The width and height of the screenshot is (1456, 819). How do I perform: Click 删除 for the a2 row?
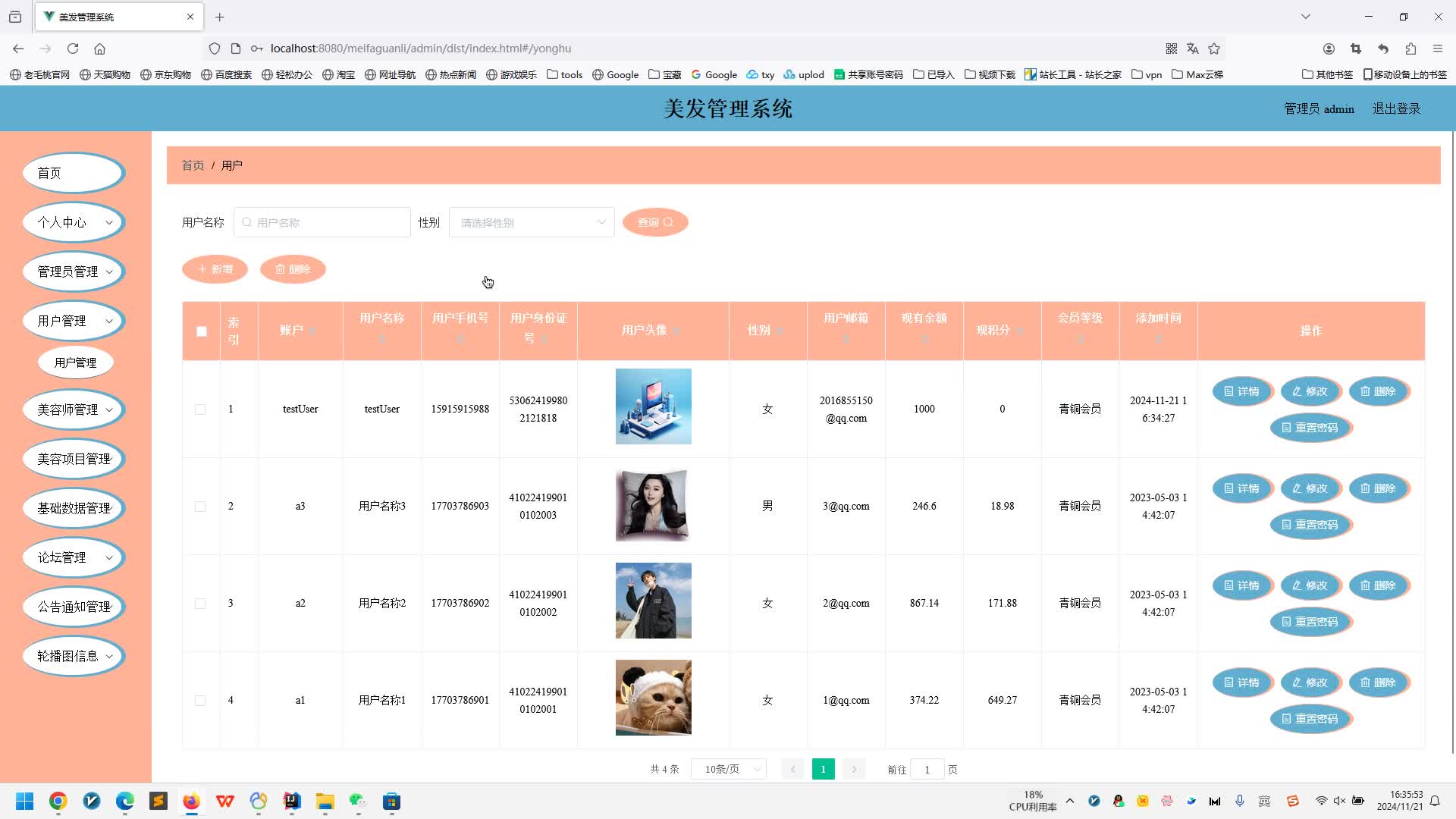click(1379, 585)
